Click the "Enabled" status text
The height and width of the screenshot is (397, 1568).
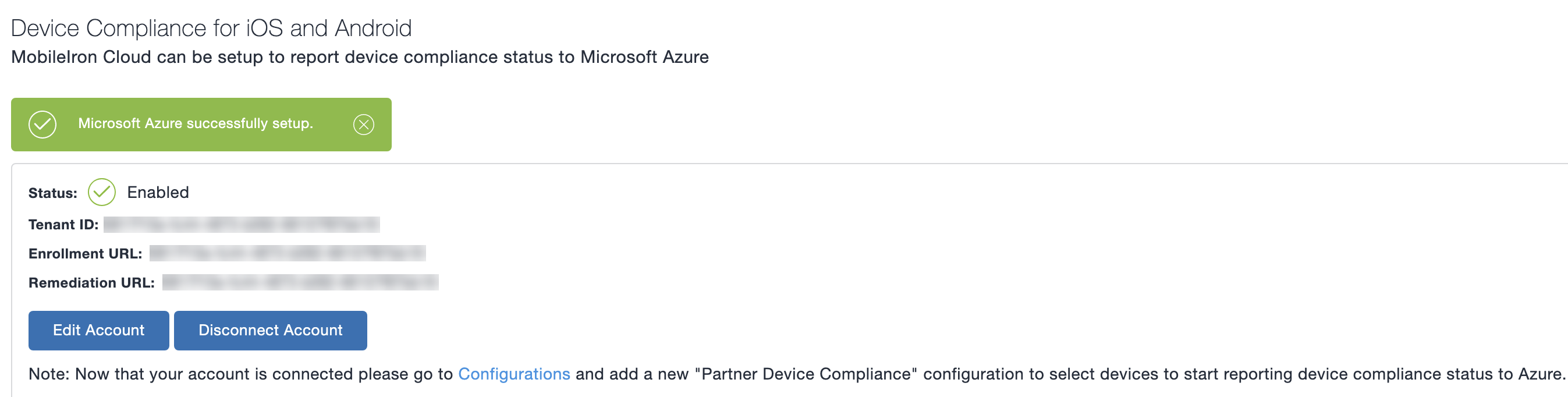158,193
